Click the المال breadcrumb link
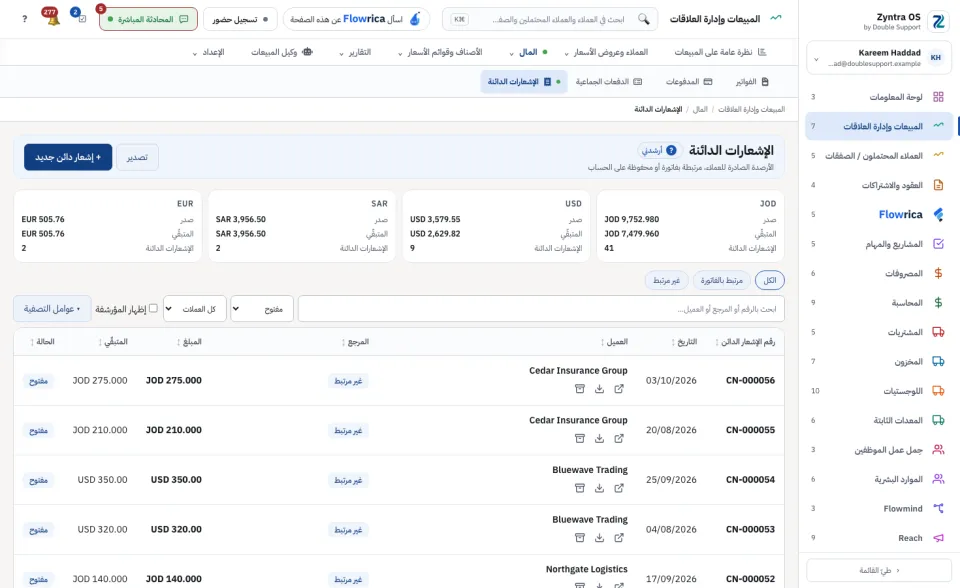Screen dimensions: 960x588 (700, 109)
